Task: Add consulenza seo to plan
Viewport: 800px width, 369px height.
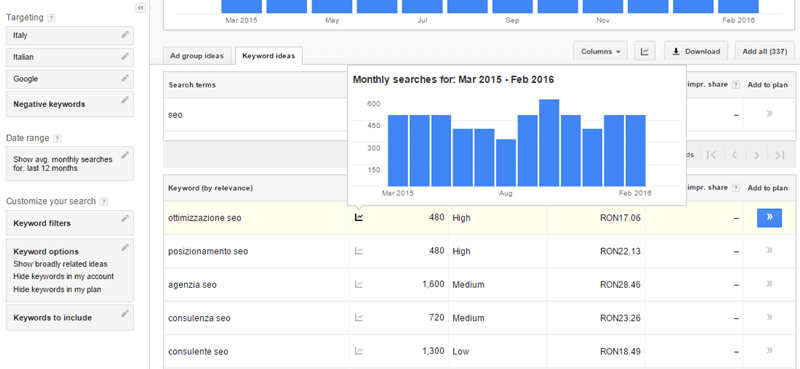Action: pyautogui.click(x=769, y=317)
